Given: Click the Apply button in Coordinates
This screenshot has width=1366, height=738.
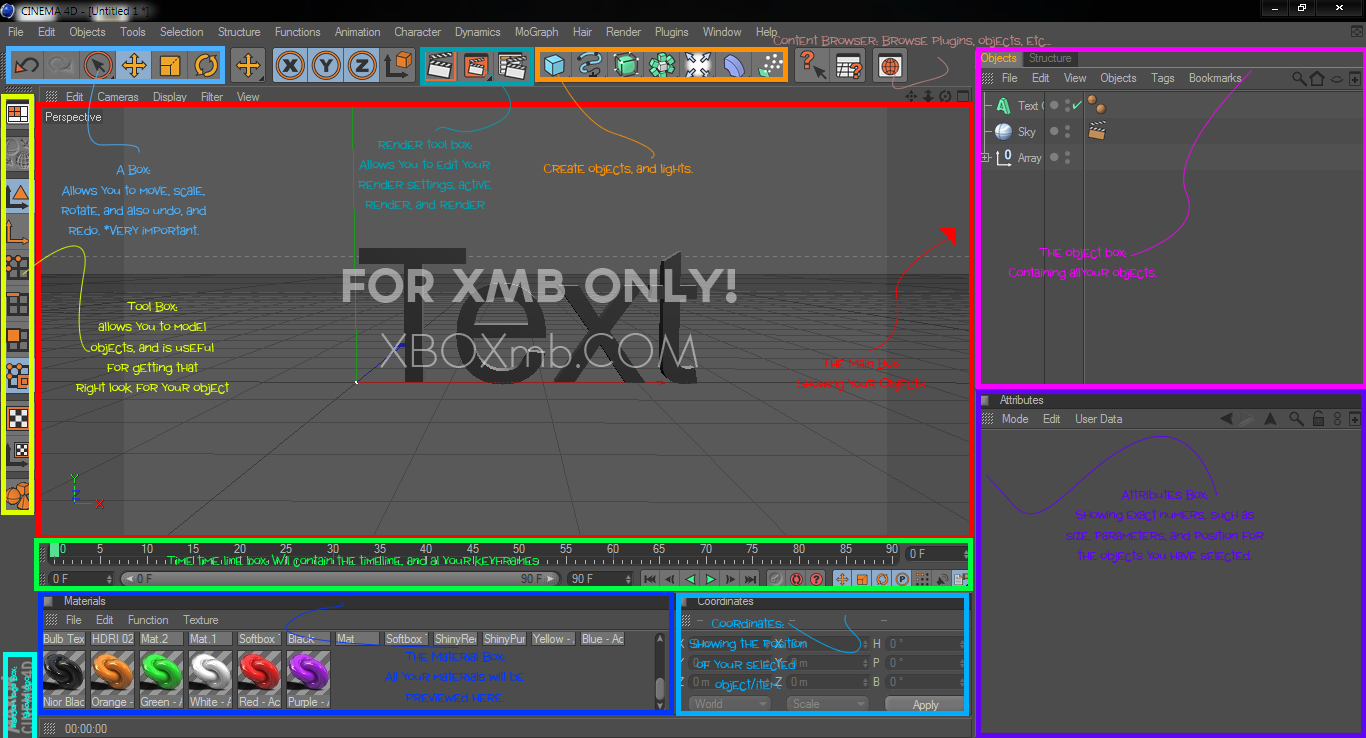Looking at the screenshot, I should (x=925, y=705).
